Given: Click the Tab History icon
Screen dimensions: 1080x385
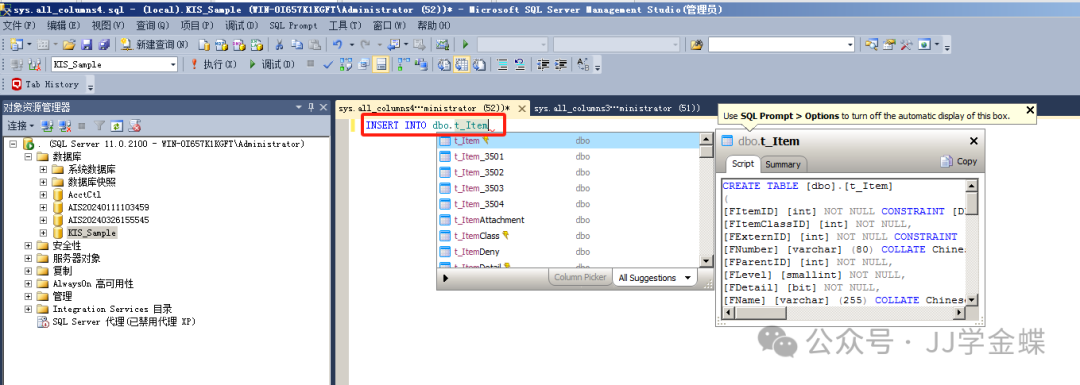Looking at the screenshot, I should [x=17, y=84].
